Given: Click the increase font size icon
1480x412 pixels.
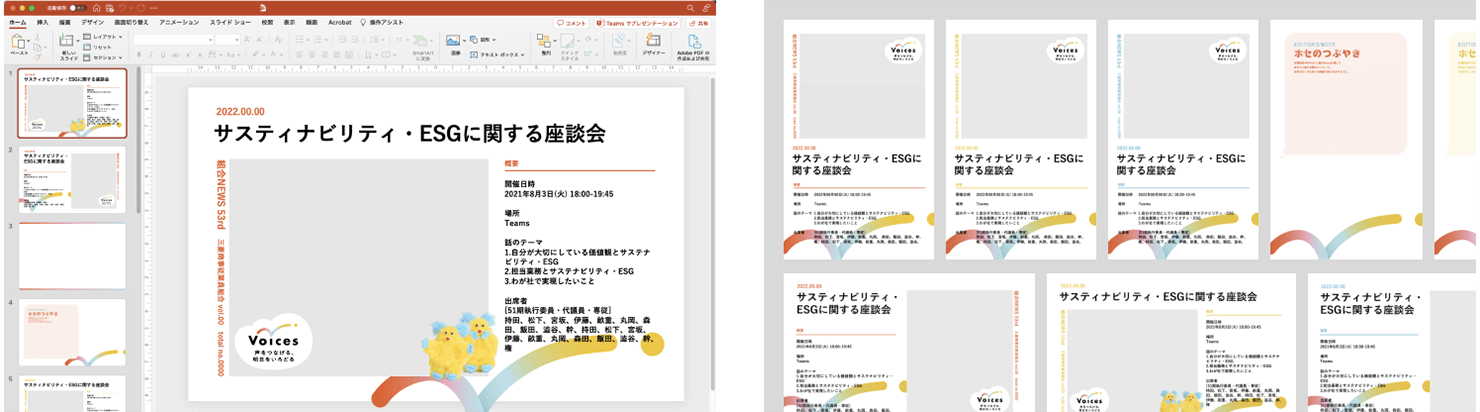Looking at the screenshot, I should point(247,39).
